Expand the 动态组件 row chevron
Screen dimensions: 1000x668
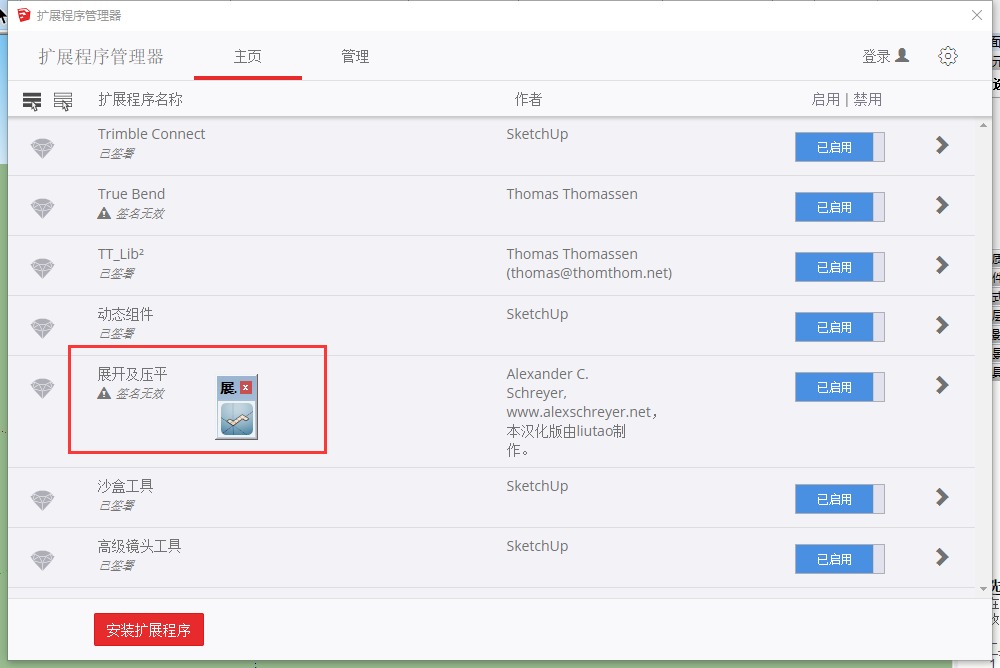(941, 325)
